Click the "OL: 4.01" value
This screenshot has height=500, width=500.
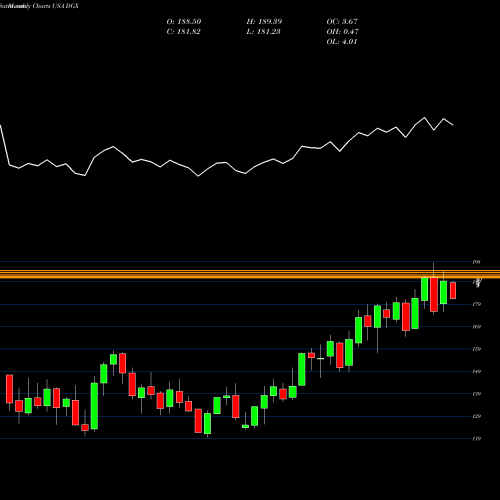click(x=342, y=42)
